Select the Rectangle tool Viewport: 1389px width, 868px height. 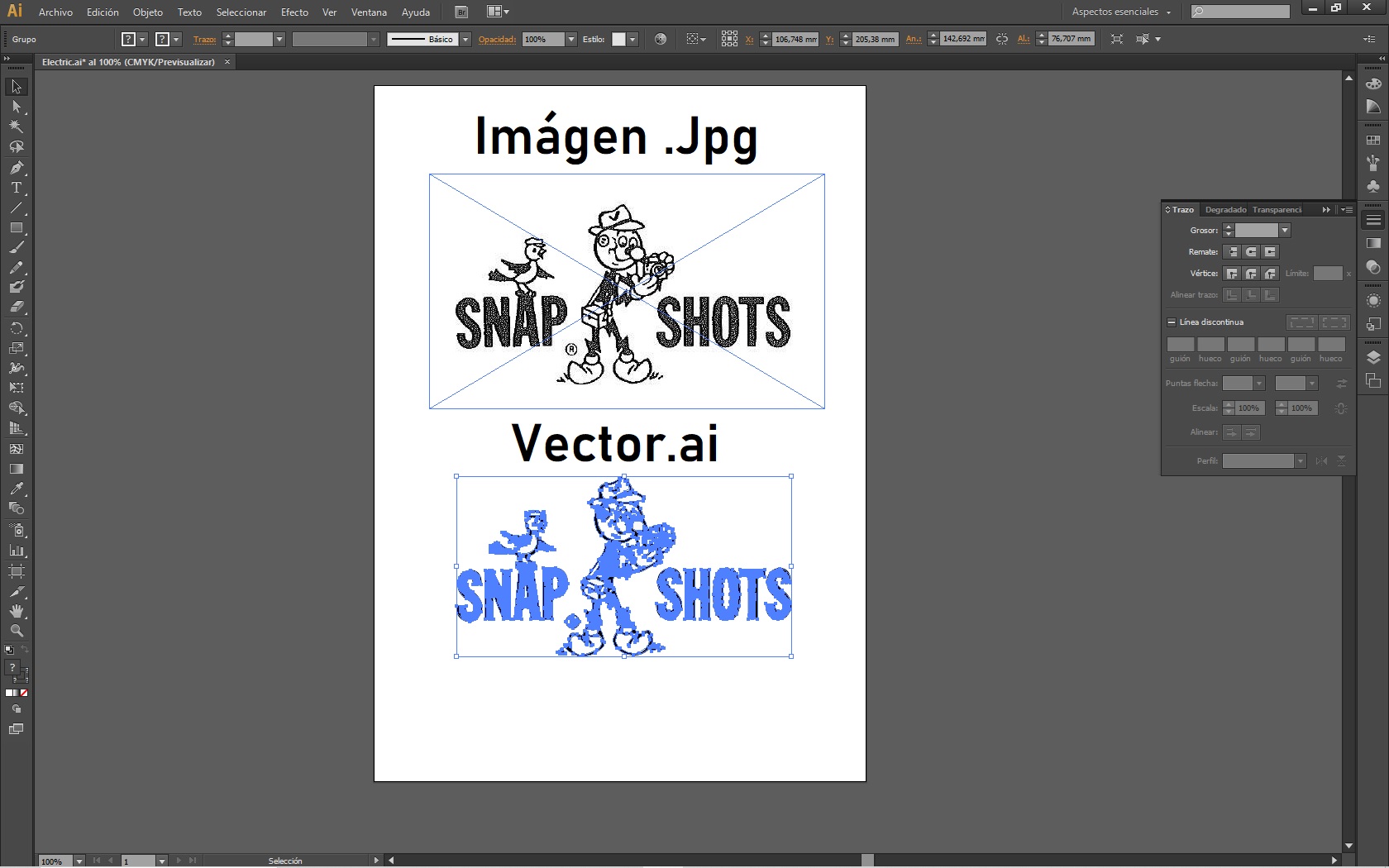point(17,227)
